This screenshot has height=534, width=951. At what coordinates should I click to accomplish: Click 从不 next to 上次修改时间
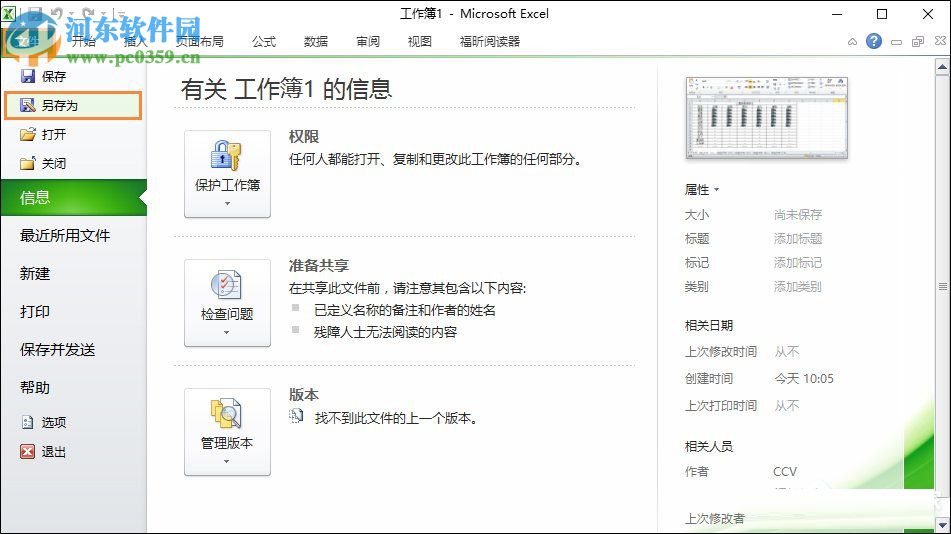tap(787, 352)
